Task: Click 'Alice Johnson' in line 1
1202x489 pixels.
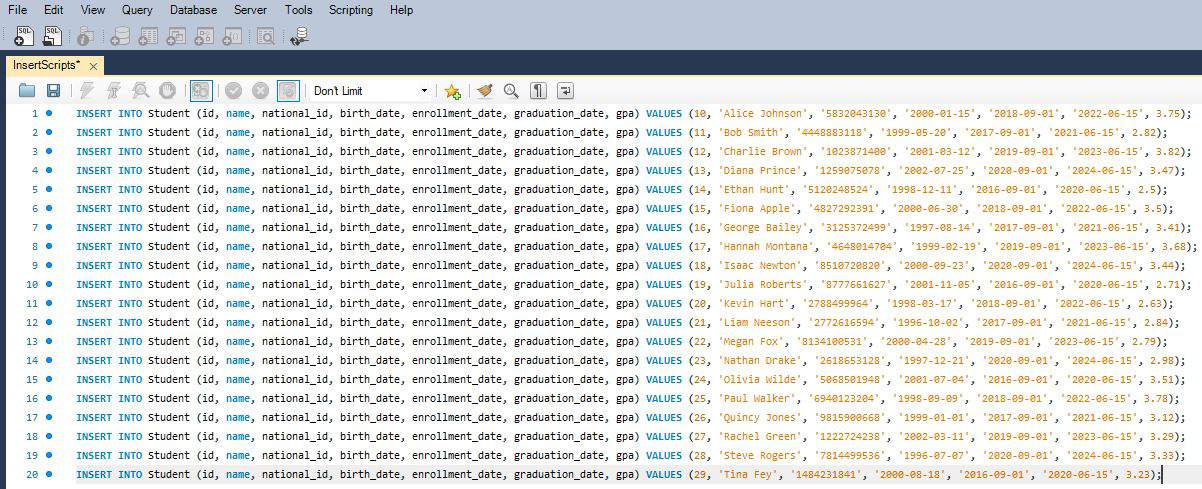Action: [x=761, y=114]
